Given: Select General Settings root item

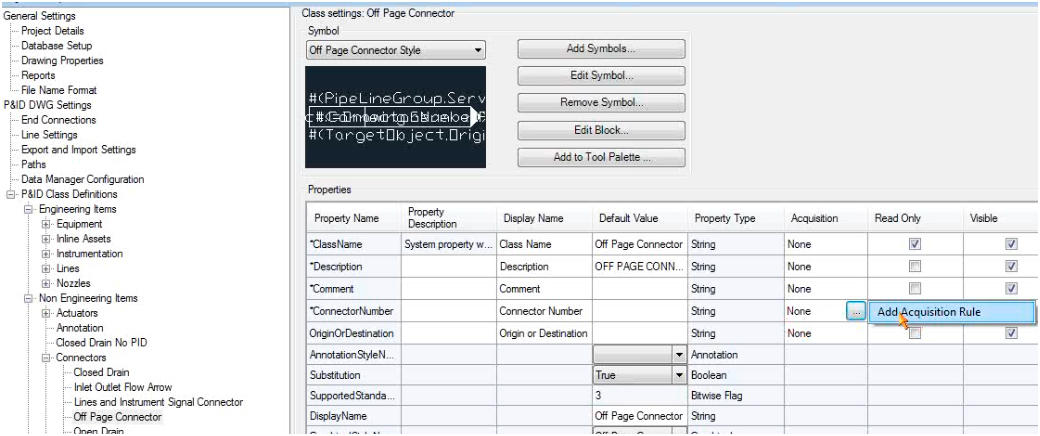Looking at the screenshot, I should (x=40, y=16).
